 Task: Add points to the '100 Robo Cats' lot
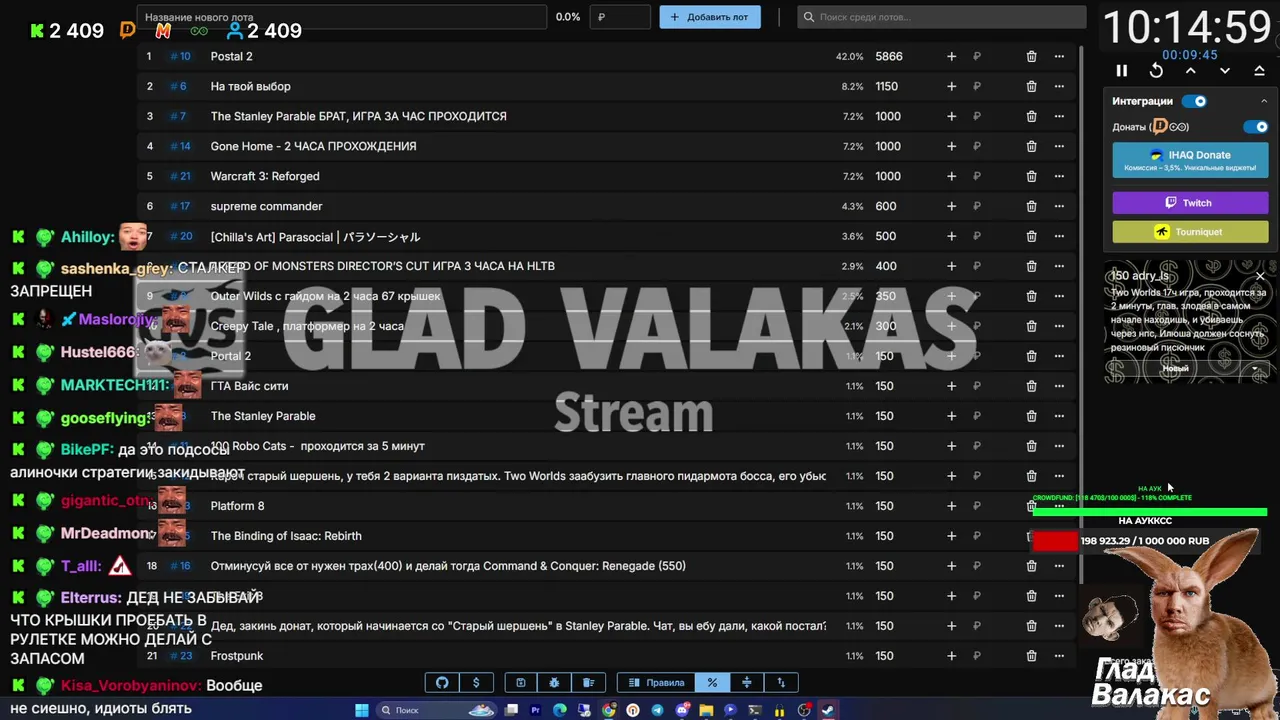[951, 446]
